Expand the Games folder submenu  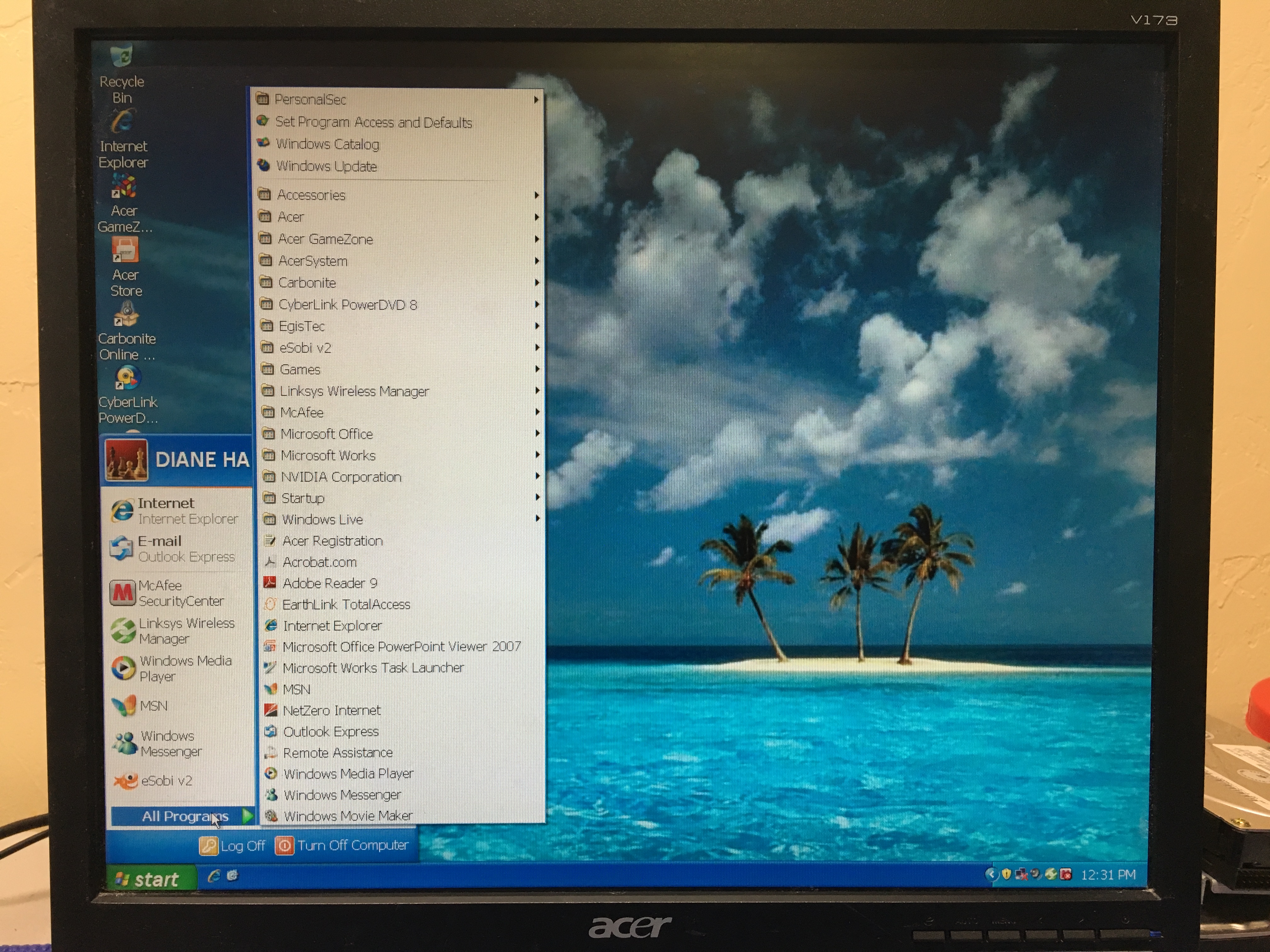click(400, 369)
